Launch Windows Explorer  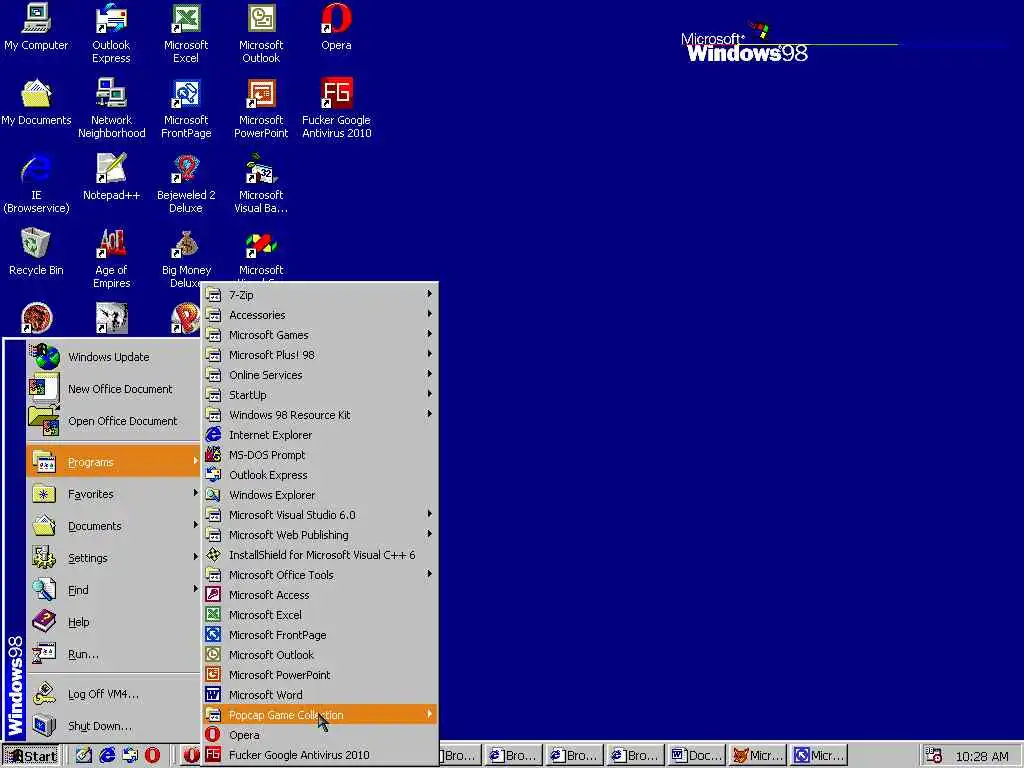[x=319, y=495]
